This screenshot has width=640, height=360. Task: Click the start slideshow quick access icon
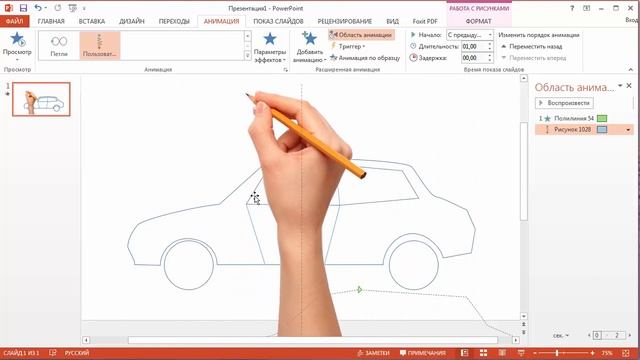73,8
